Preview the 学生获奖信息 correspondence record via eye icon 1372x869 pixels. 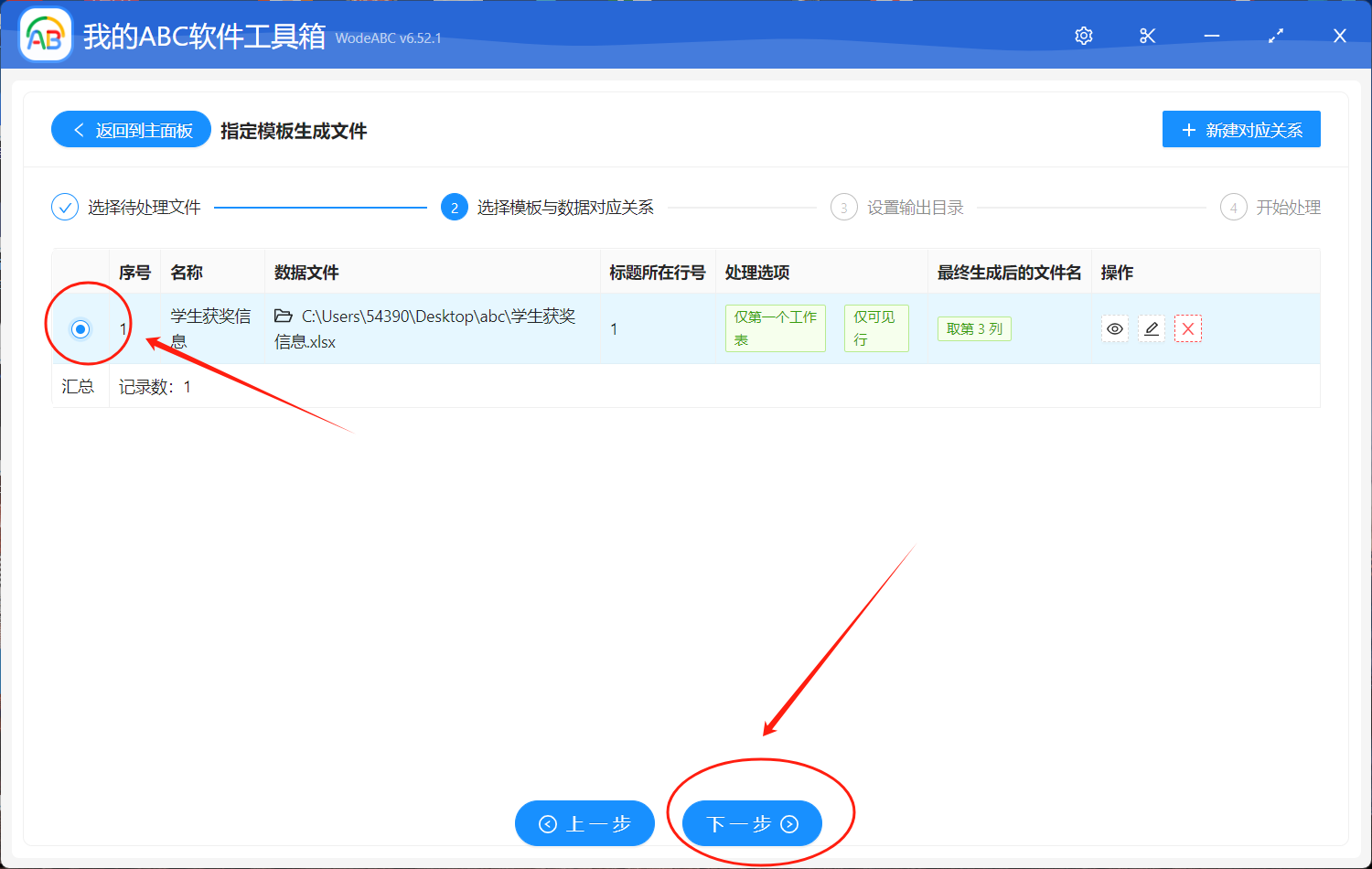[x=1115, y=328]
